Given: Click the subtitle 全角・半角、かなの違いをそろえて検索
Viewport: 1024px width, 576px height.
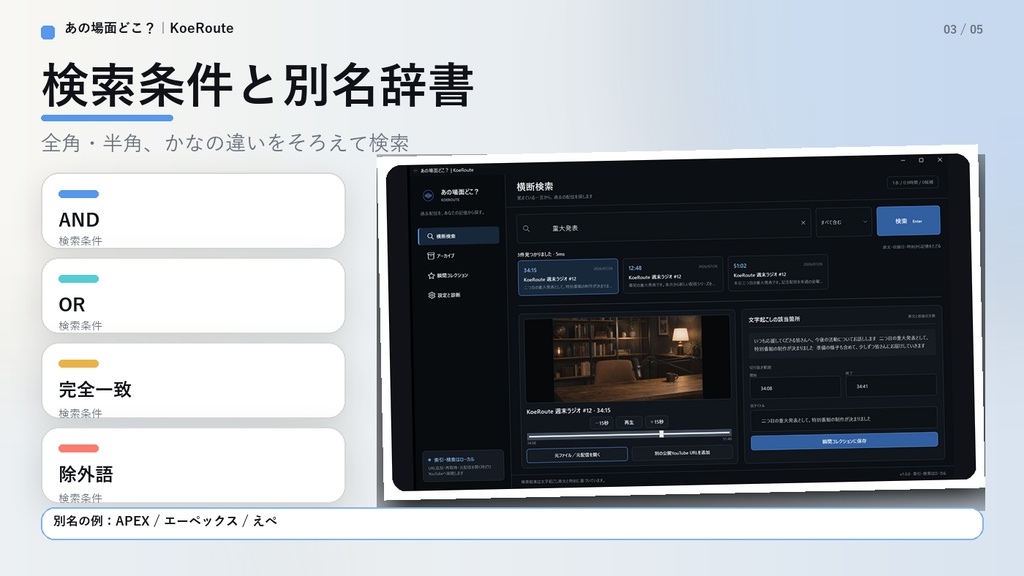Looking at the screenshot, I should (x=225, y=143).
